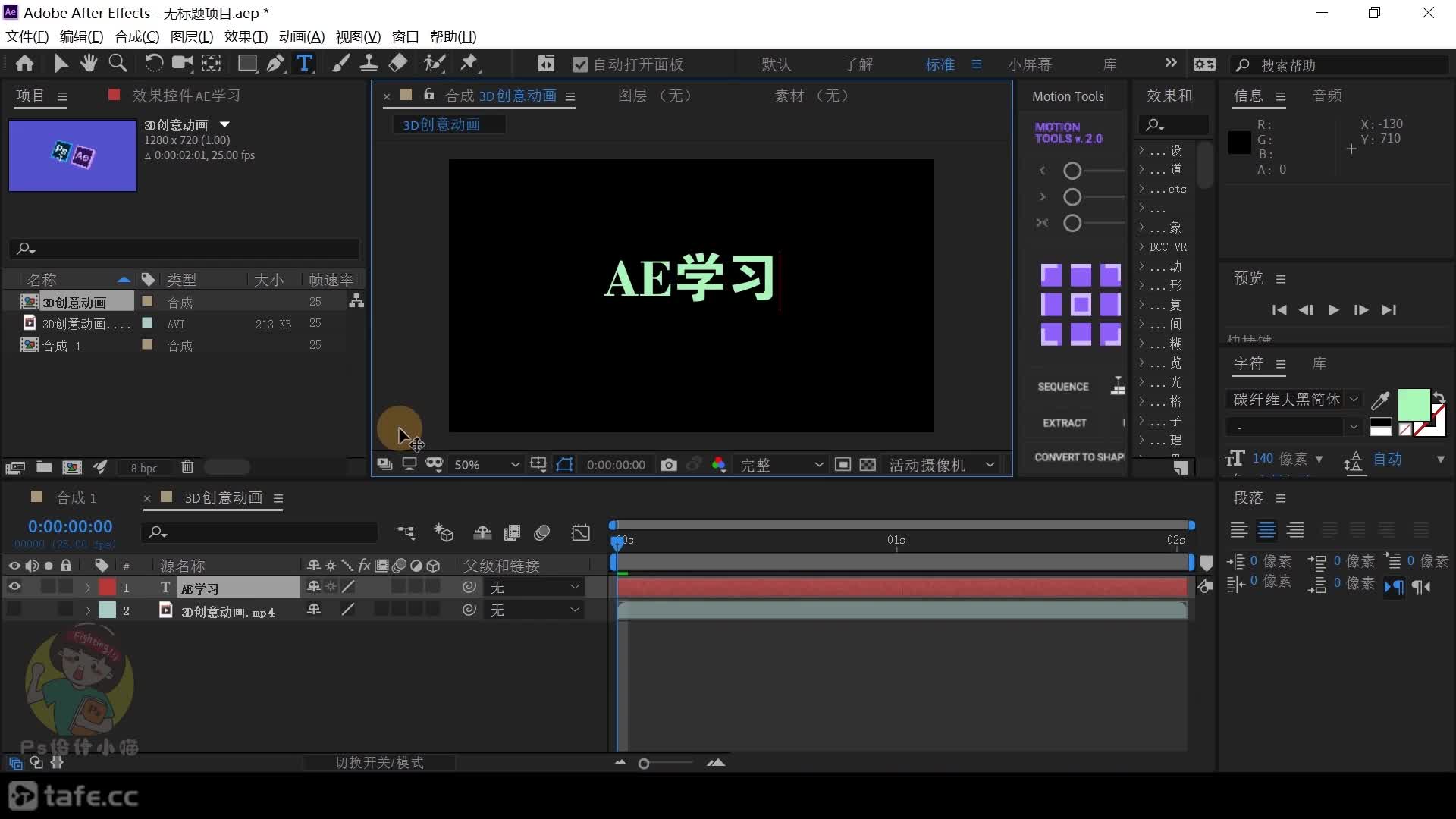The image size is (1456, 819).
Task: Open the 文件(F) menu
Action: pos(27,36)
